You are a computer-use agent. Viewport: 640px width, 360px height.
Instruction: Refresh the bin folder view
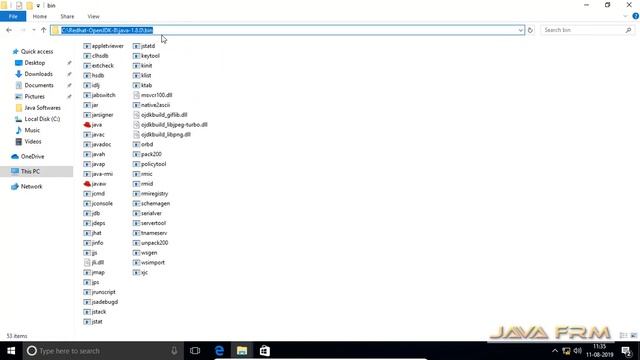[x=530, y=30]
